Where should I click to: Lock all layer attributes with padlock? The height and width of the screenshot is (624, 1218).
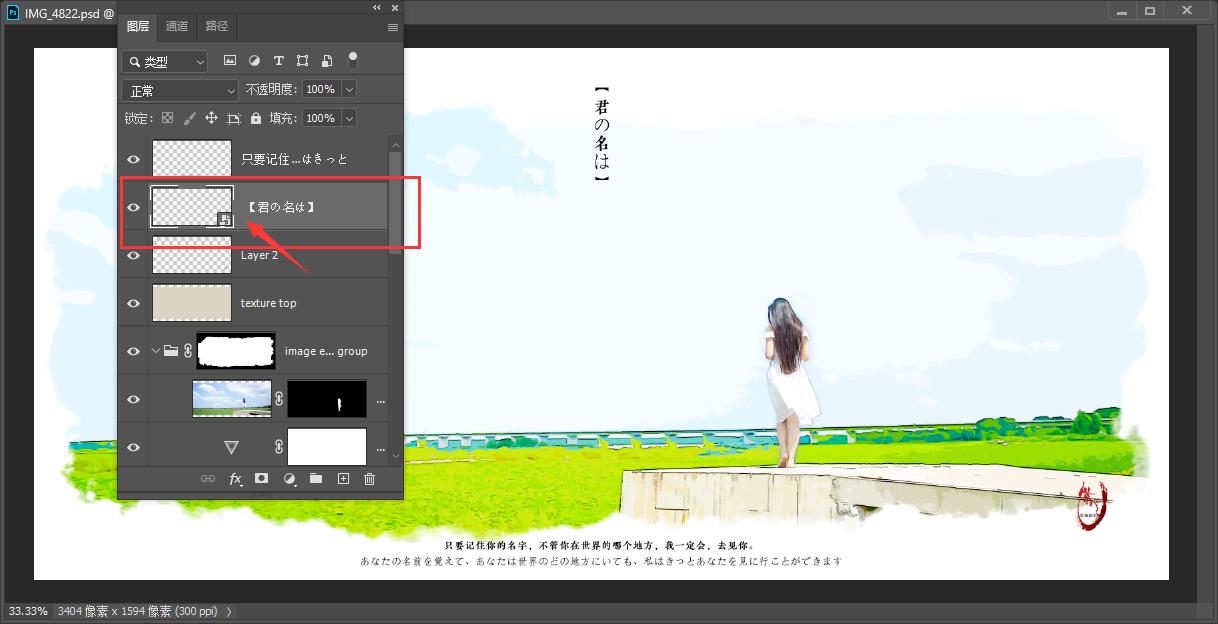256,118
